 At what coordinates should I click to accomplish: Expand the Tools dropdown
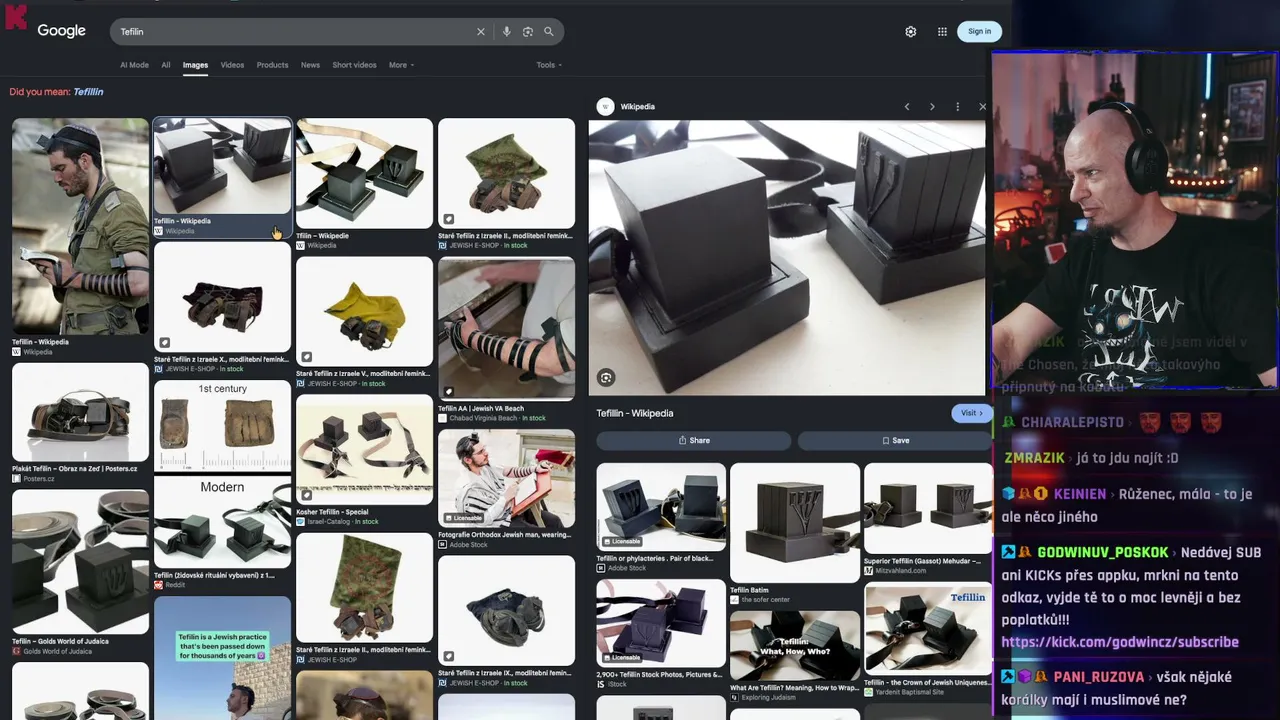(549, 65)
